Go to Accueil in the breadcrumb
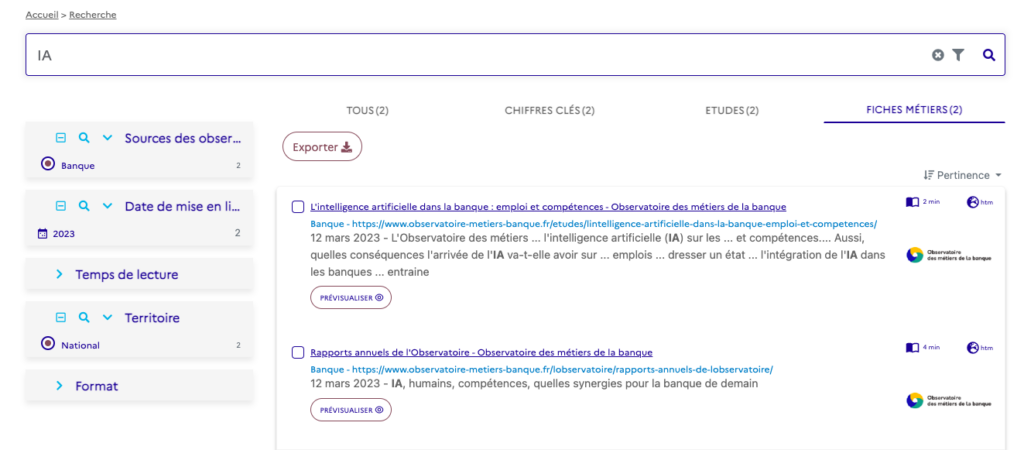1024x450 pixels. point(42,14)
